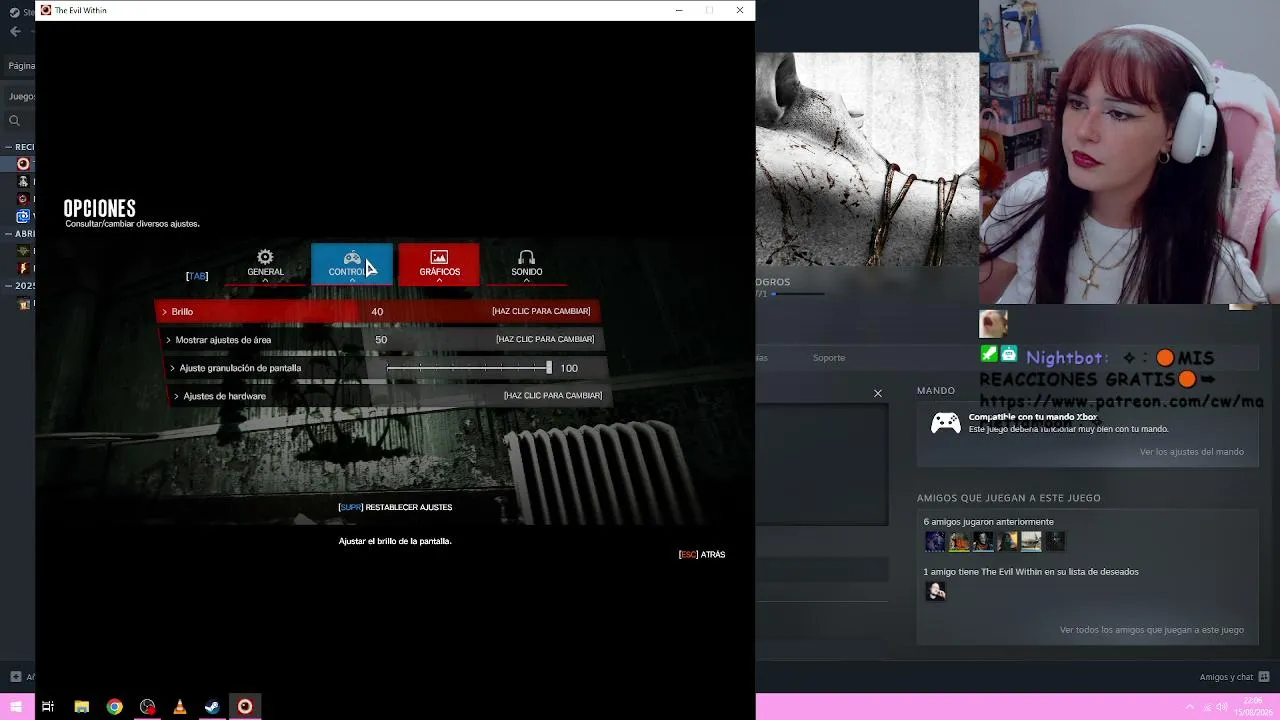Open the Windows Start menu
Viewport: 1280px width, 720px height.
click(x=16, y=707)
